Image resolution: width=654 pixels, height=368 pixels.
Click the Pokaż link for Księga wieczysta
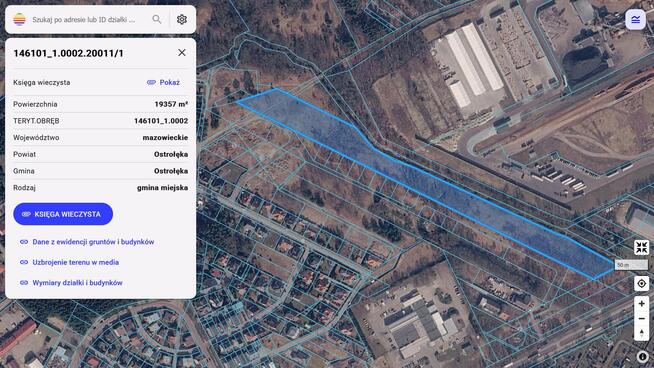[x=164, y=82]
